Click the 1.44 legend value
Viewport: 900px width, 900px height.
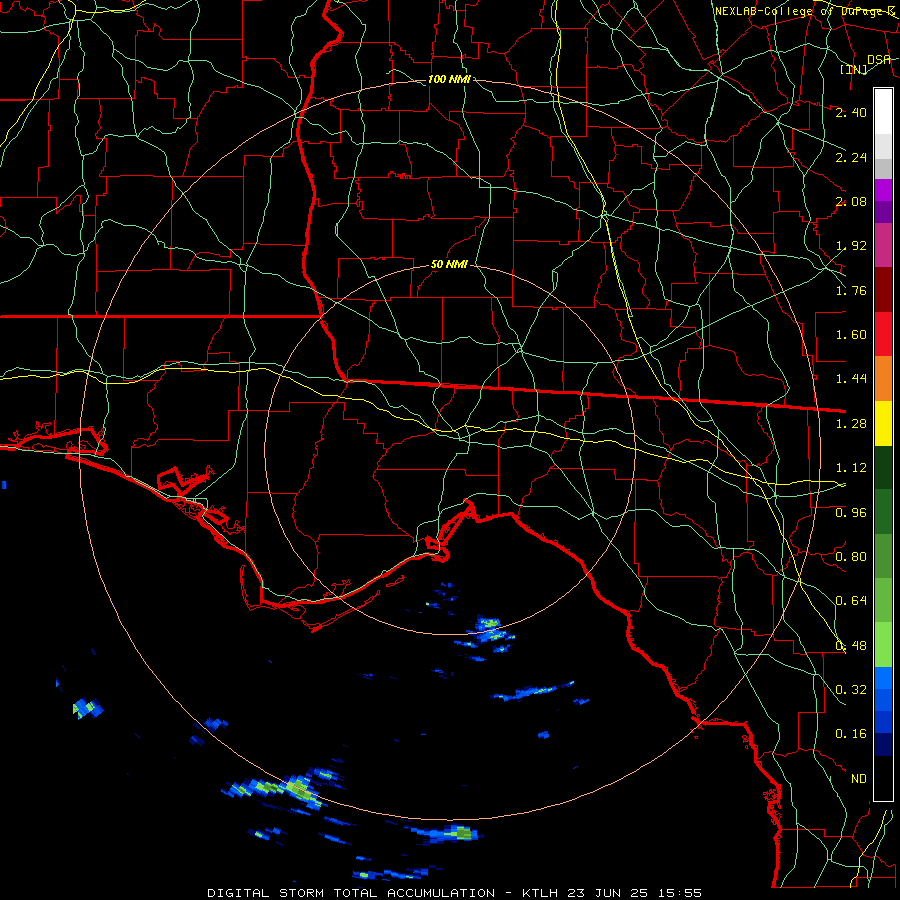[x=851, y=379]
